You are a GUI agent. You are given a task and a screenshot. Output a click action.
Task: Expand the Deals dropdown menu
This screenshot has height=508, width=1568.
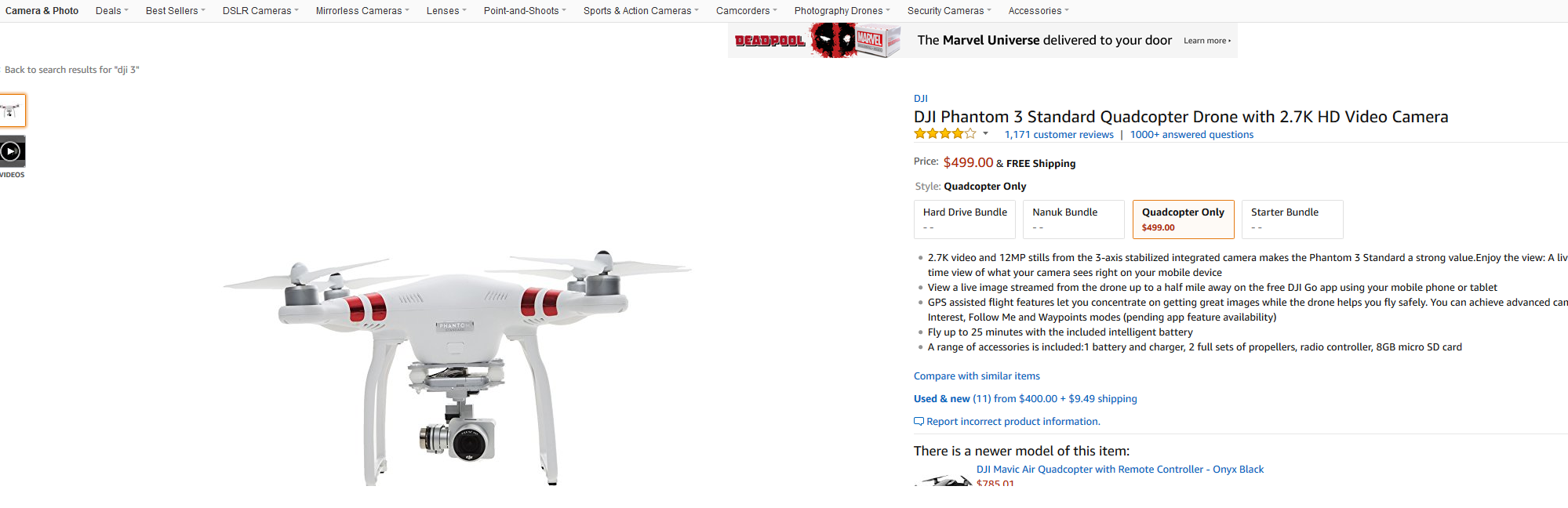pos(111,11)
